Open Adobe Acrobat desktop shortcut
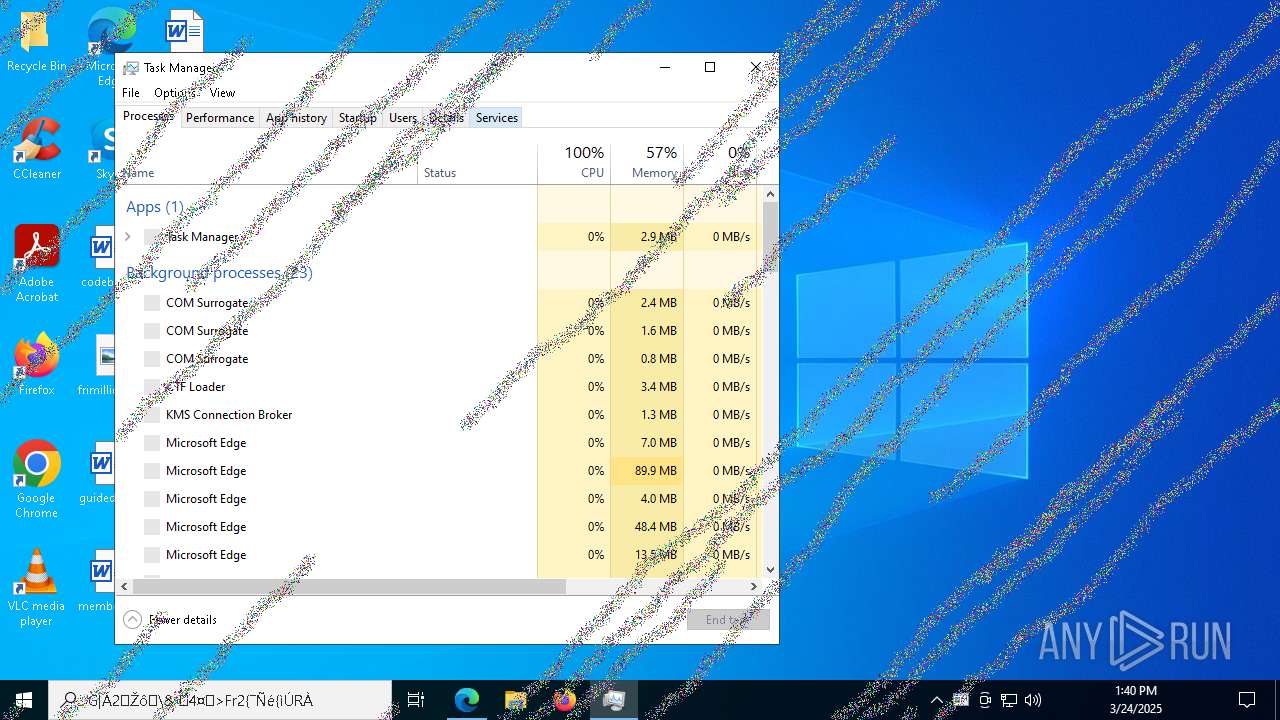The width and height of the screenshot is (1280, 720). click(36, 264)
